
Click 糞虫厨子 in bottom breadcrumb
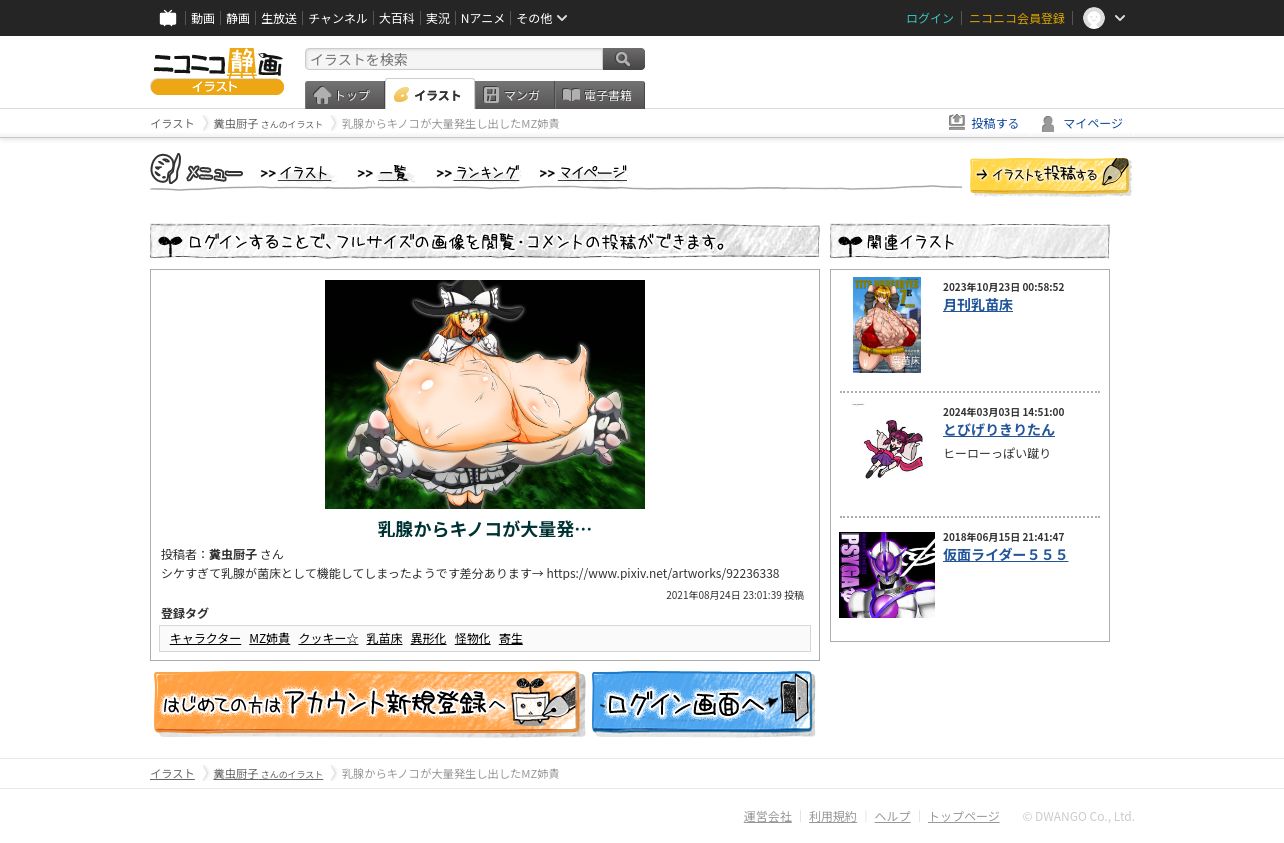[x=235, y=774]
